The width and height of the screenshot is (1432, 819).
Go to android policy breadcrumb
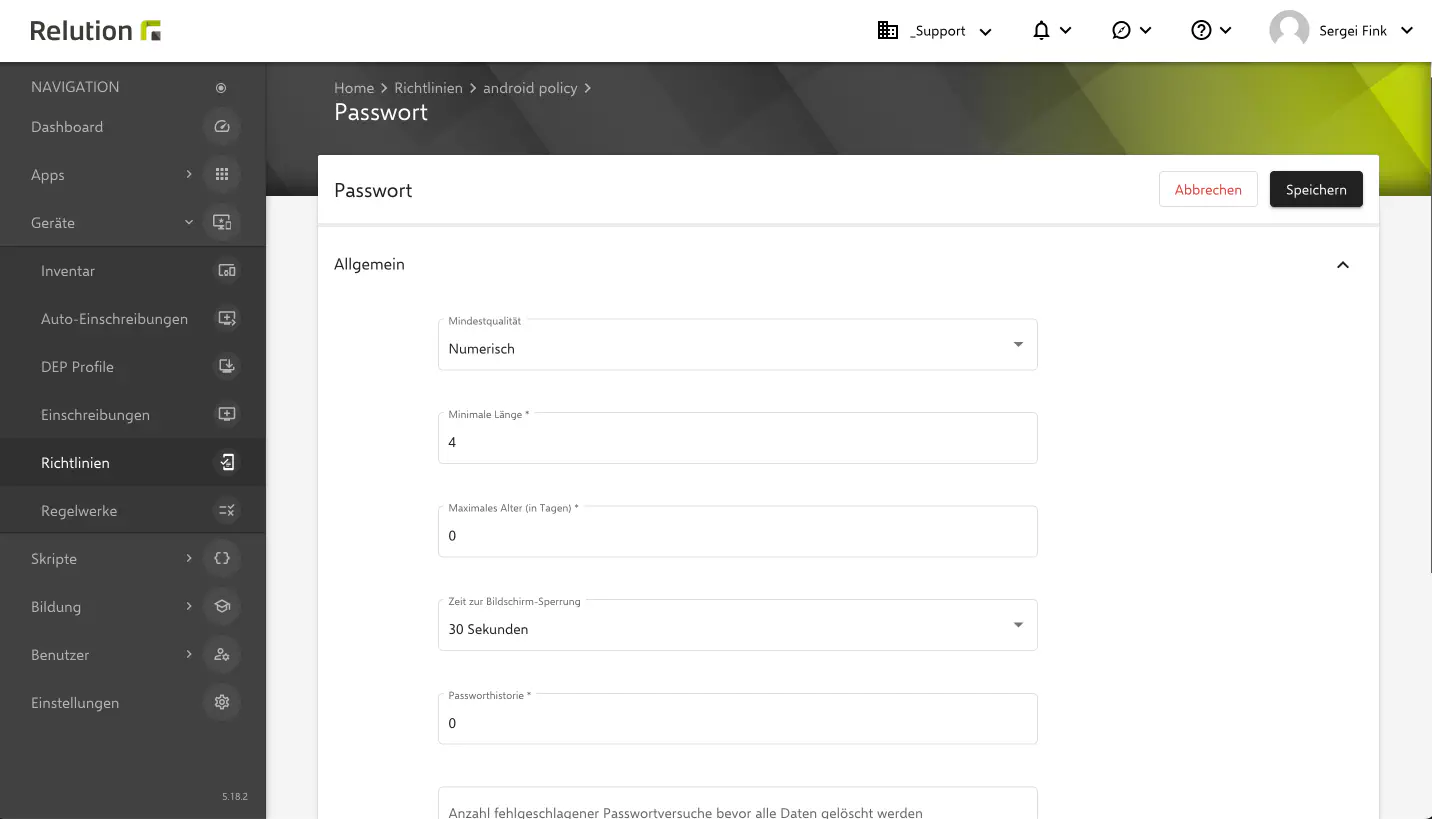coord(530,88)
